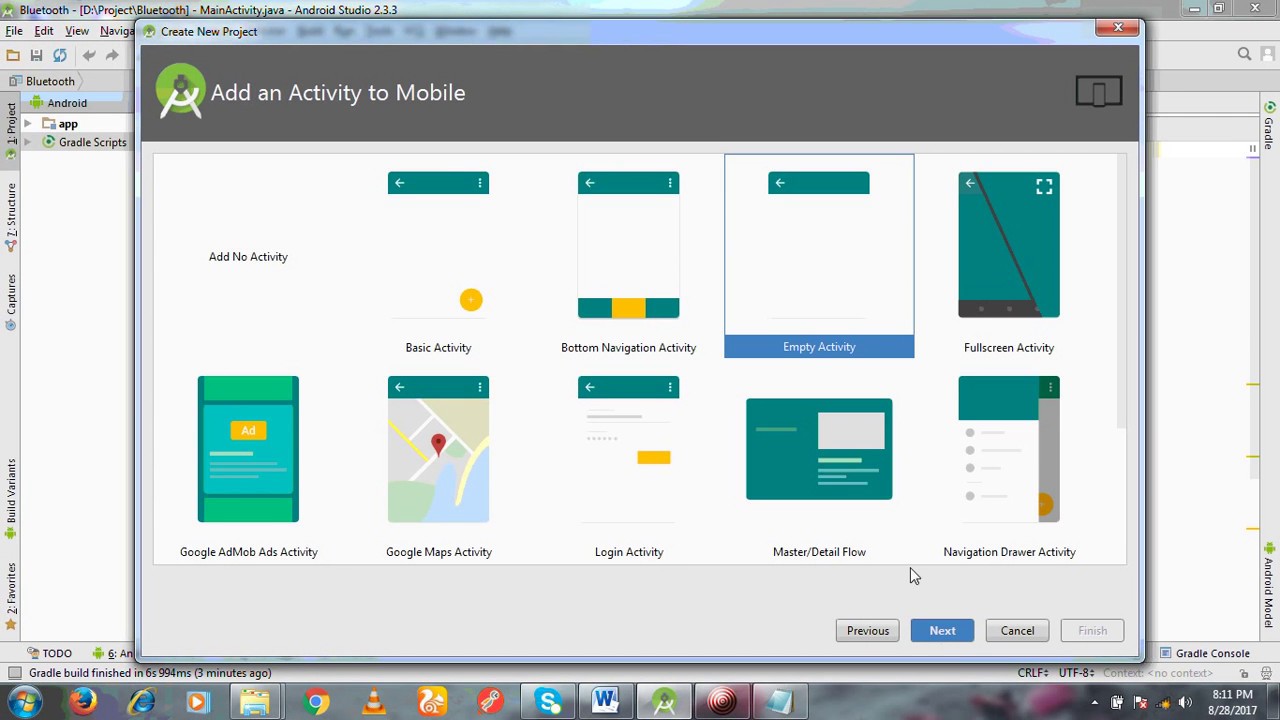Image resolution: width=1280 pixels, height=720 pixels.
Task: Click the lock read-only icon in status bar
Action: point(1243,673)
